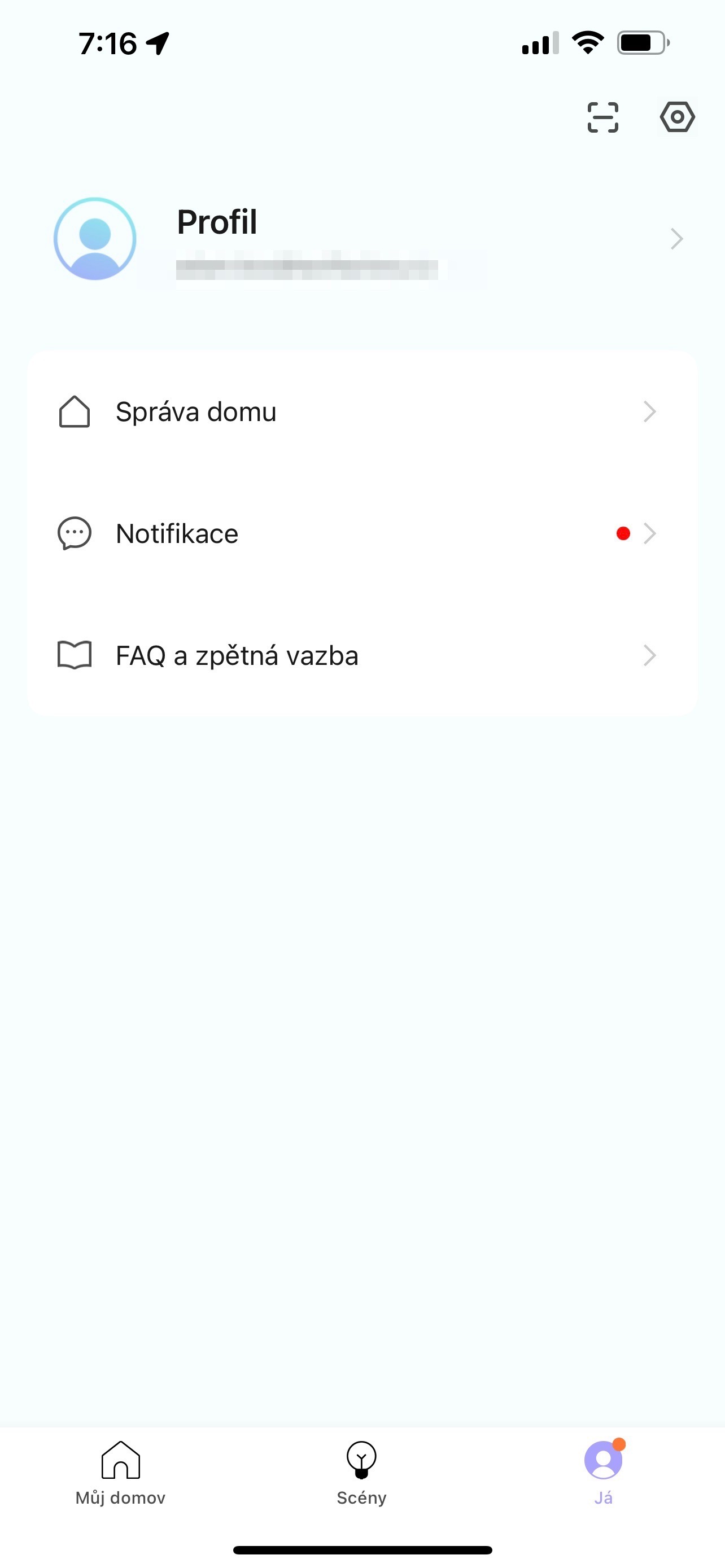Tap the Profil heading

217,222
